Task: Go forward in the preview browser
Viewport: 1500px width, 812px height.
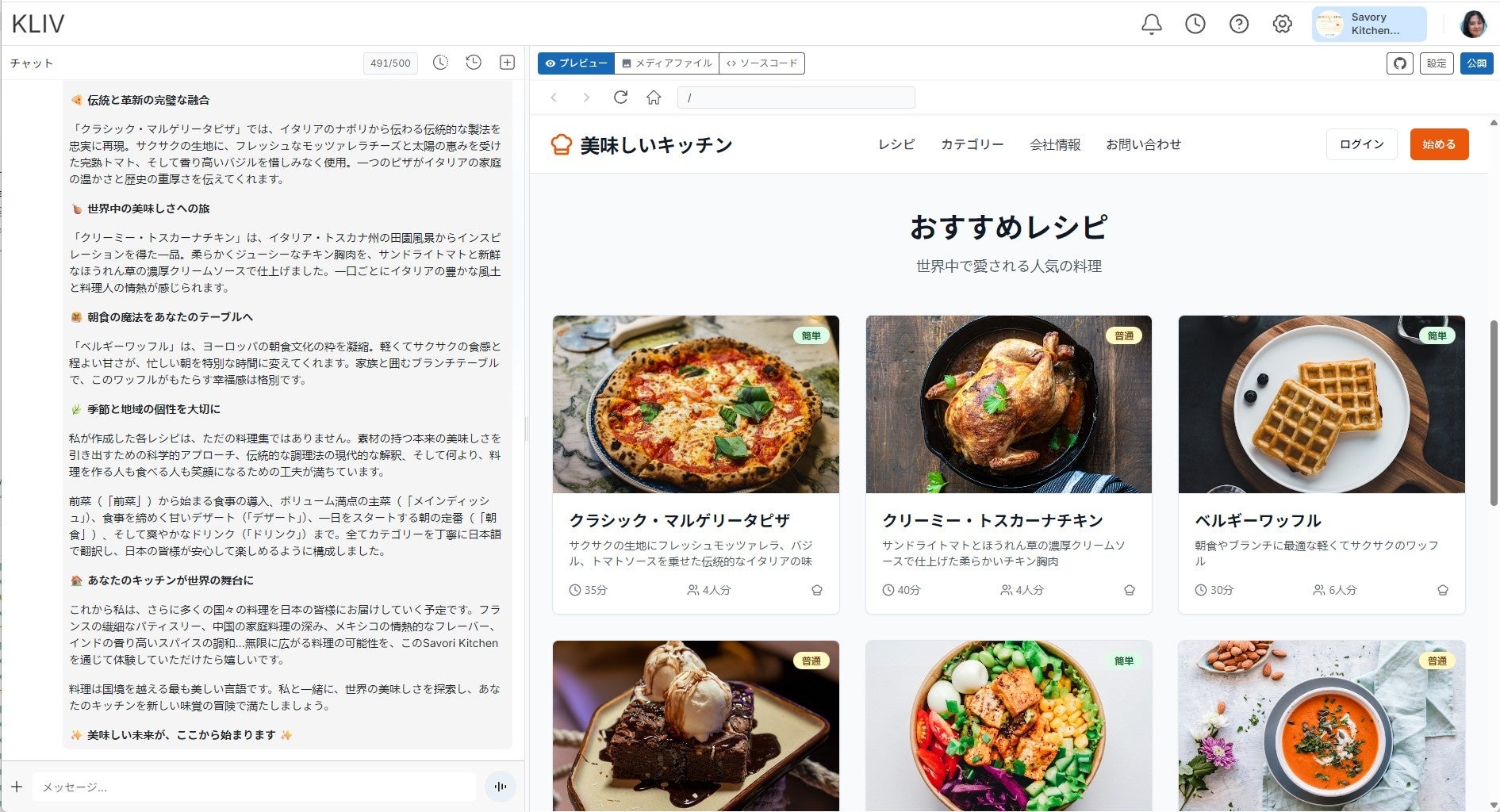Action: (x=586, y=98)
